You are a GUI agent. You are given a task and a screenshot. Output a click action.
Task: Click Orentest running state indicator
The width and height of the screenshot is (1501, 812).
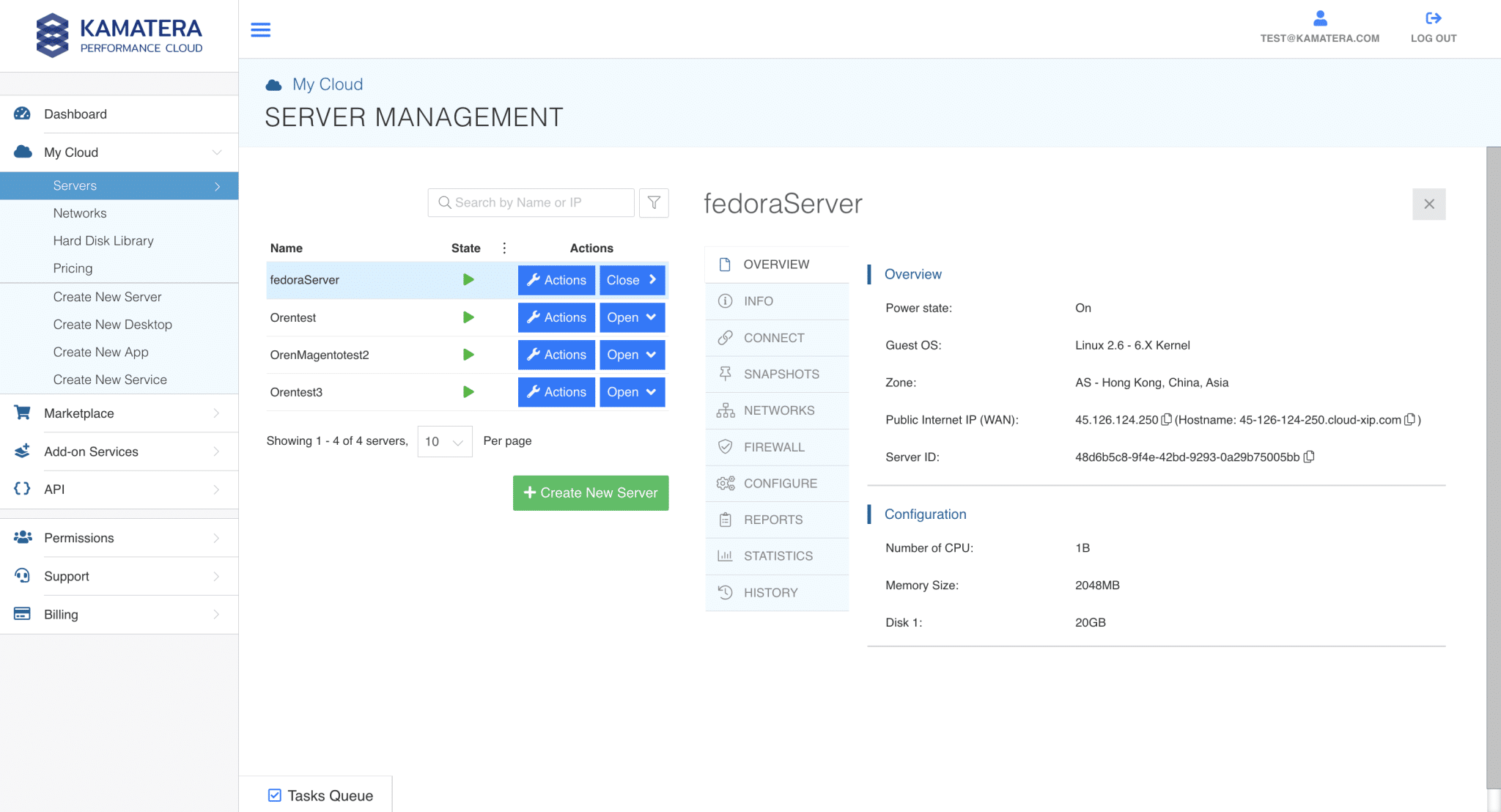[468, 317]
